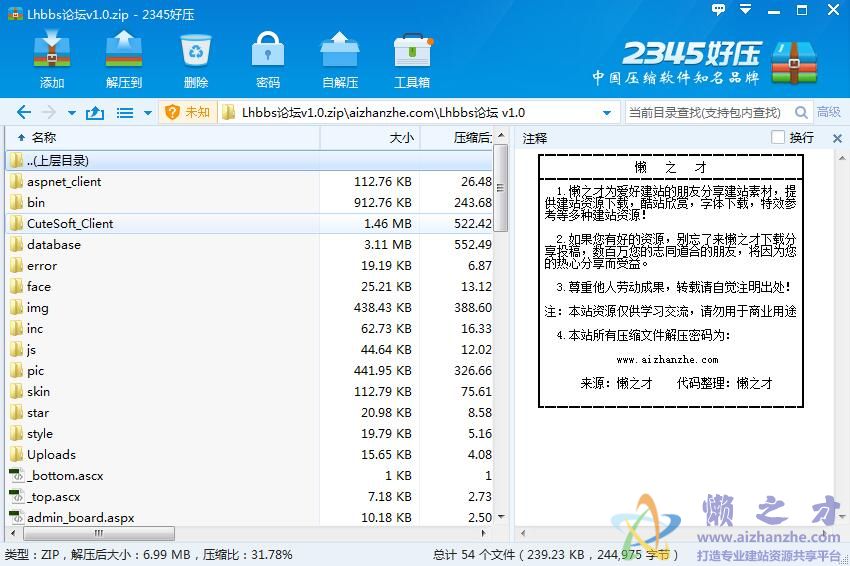Click the feedback speech bubble icon

(x=718, y=9)
